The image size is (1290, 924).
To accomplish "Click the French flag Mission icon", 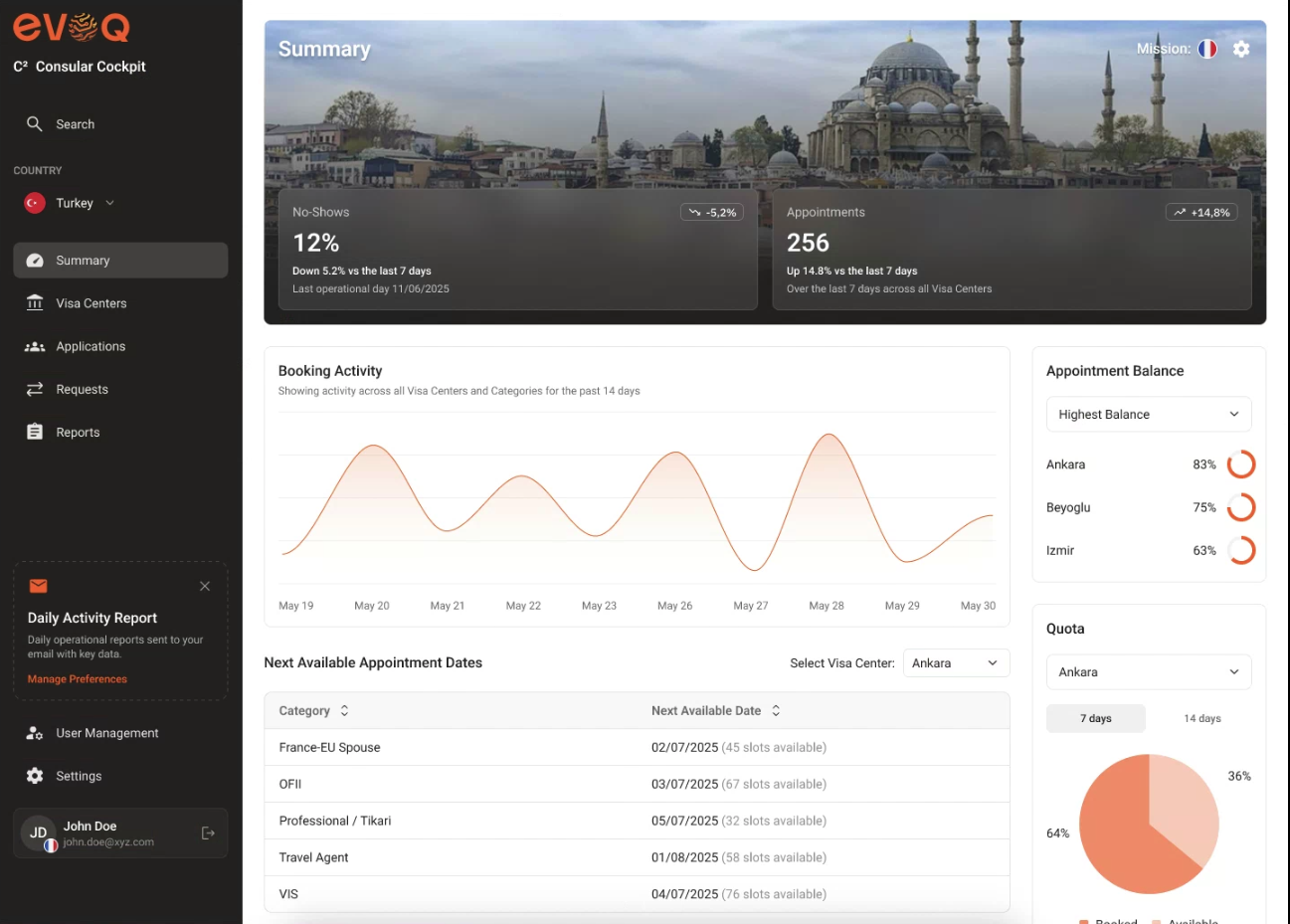I will [1207, 49].
